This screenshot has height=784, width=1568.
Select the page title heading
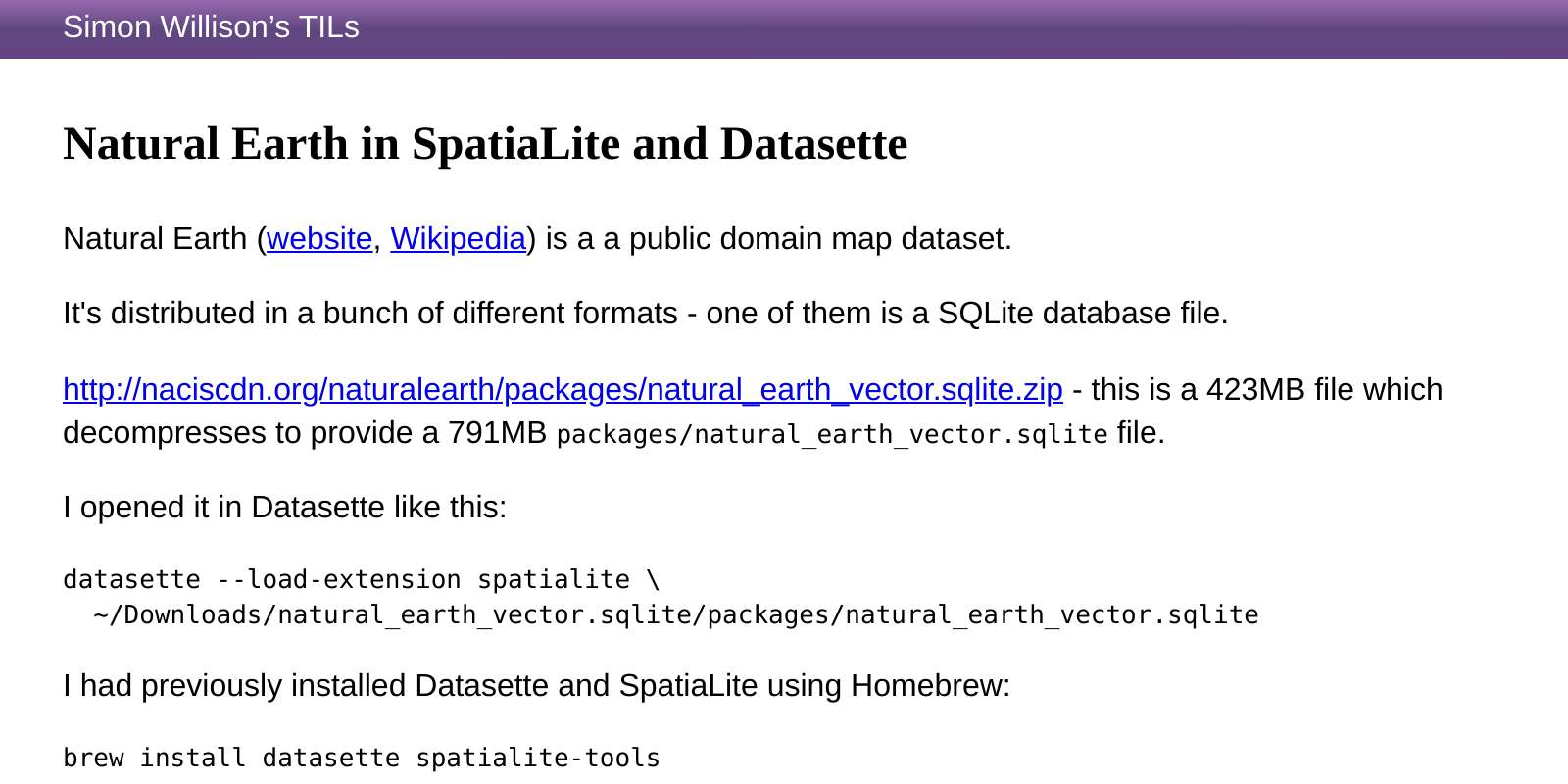pos(484,144)
